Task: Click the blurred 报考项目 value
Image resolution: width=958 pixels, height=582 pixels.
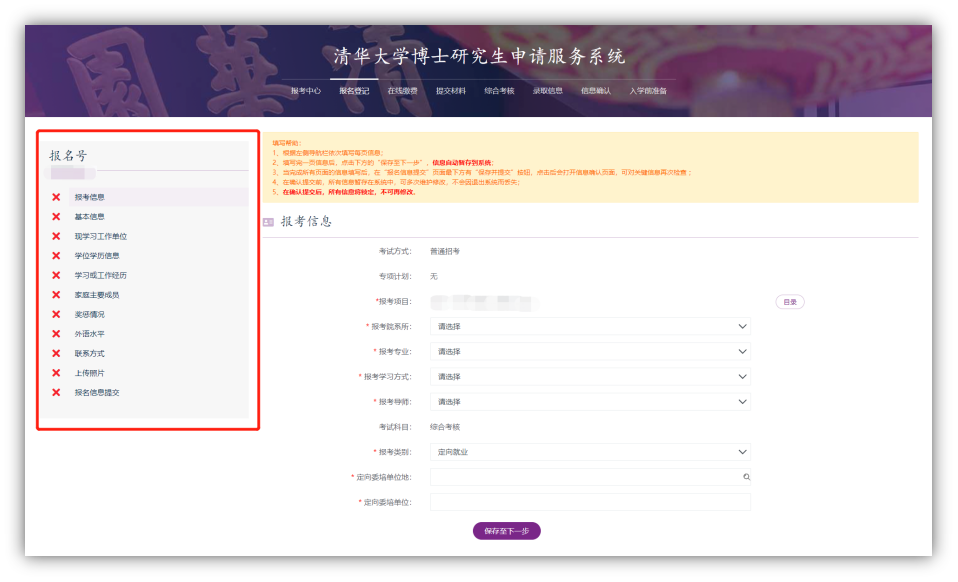Action: point(484,302)
